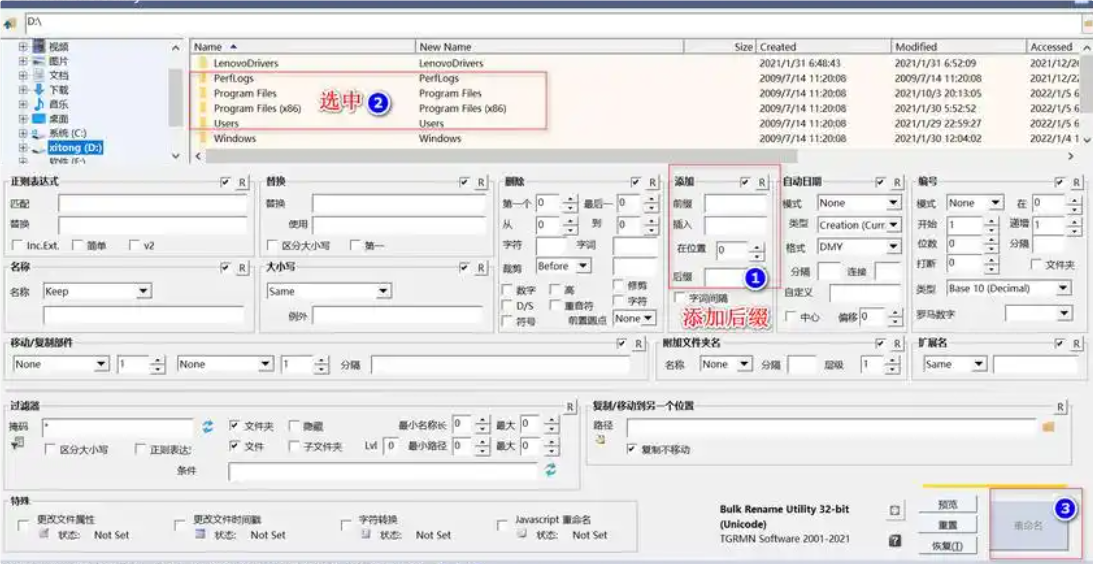Click the square icon beside the 预览 button
Image resolution: width=1093 pixels, height=564 pixels.
(x=896, y=510)
